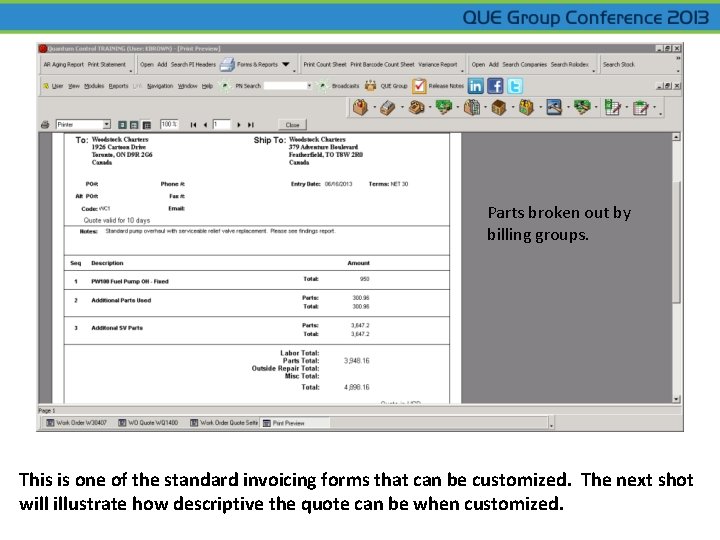Open the Reports menu
720x540 pixels.
pyautogui.click(x=118, y=86)
